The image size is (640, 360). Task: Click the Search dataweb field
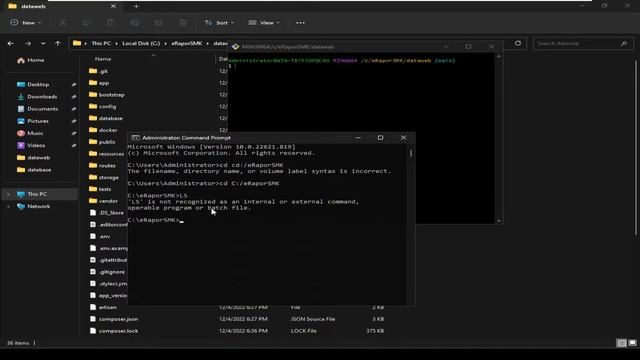(583, 43)
